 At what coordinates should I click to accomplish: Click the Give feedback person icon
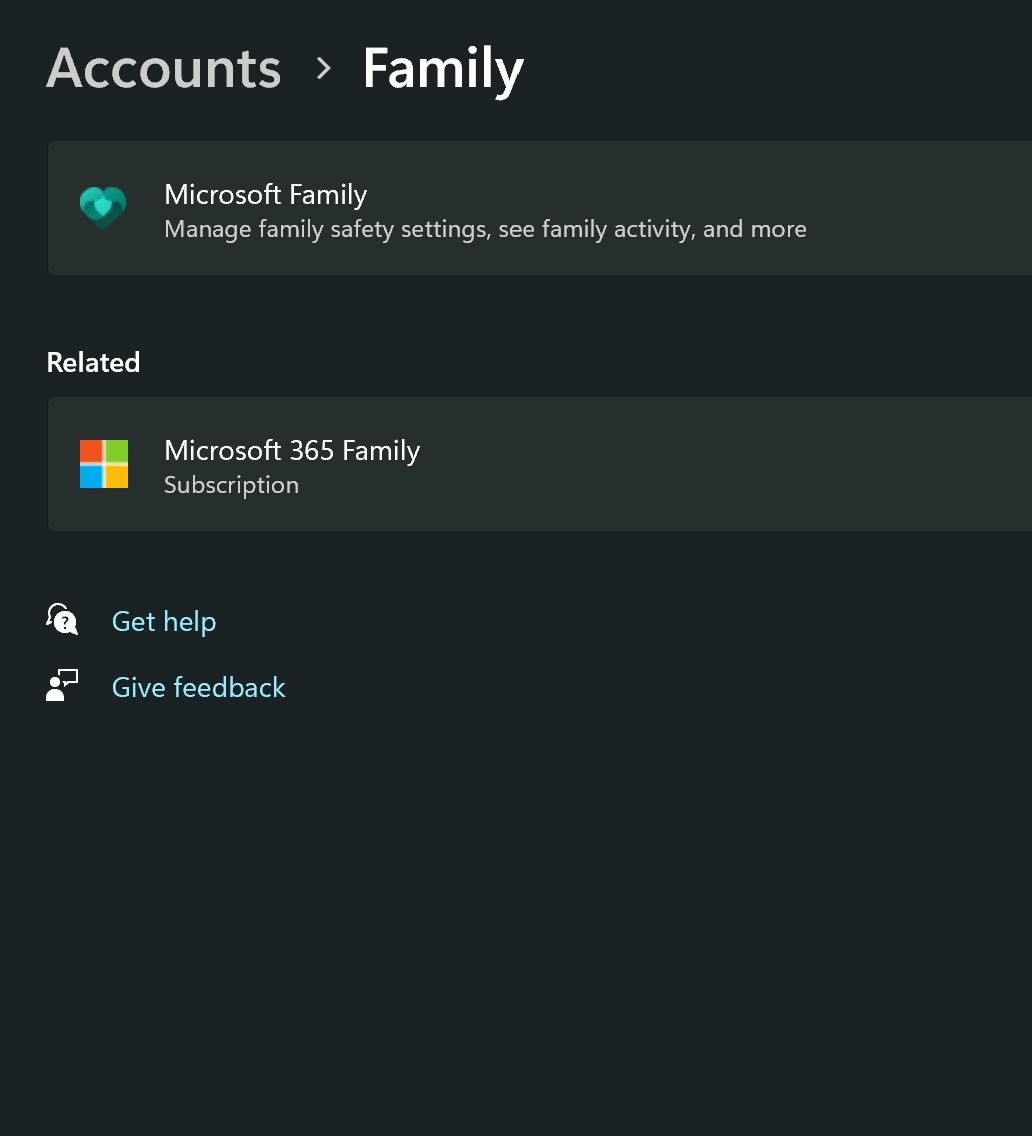pos(62,686)
